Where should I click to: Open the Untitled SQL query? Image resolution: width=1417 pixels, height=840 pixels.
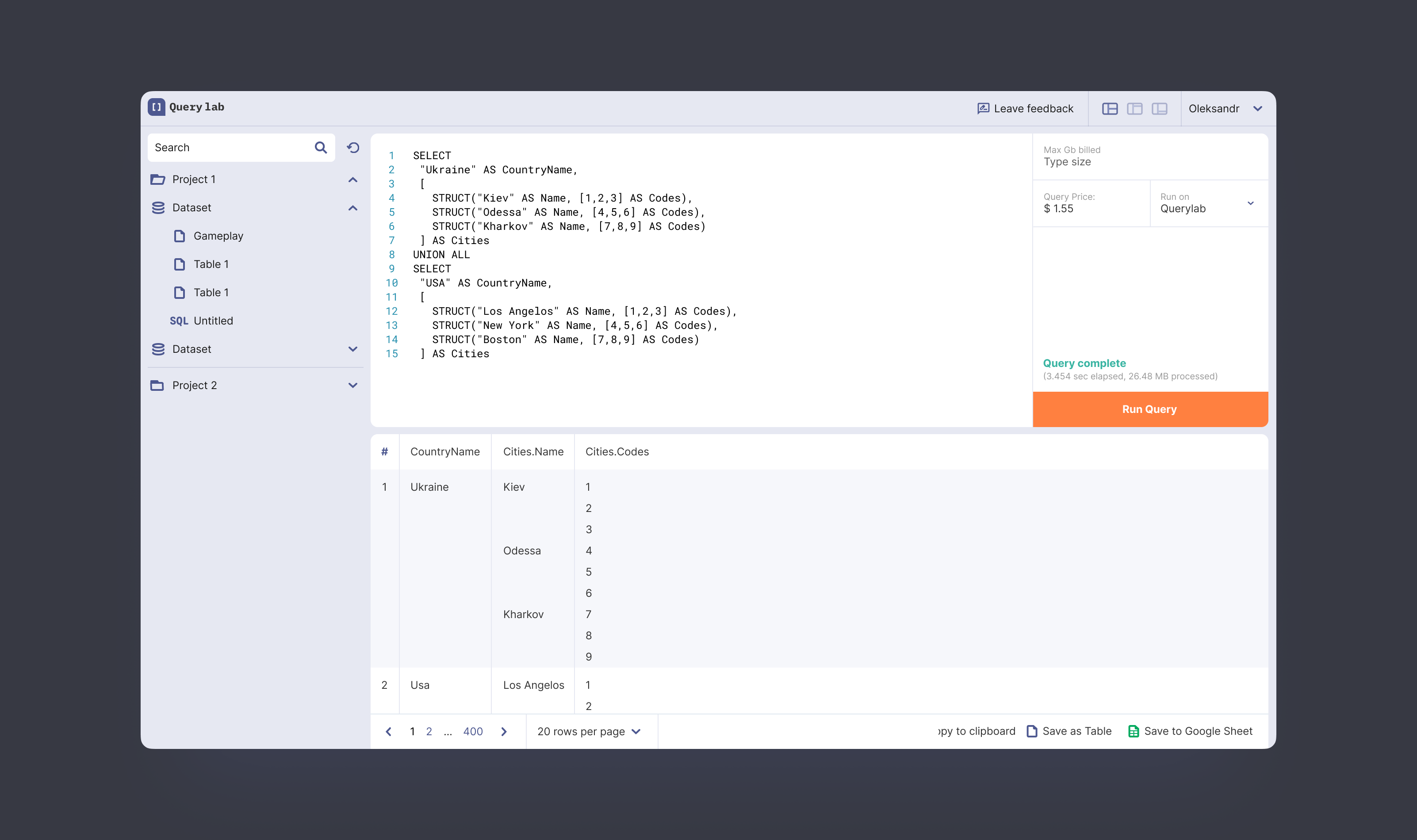(214, 321)
